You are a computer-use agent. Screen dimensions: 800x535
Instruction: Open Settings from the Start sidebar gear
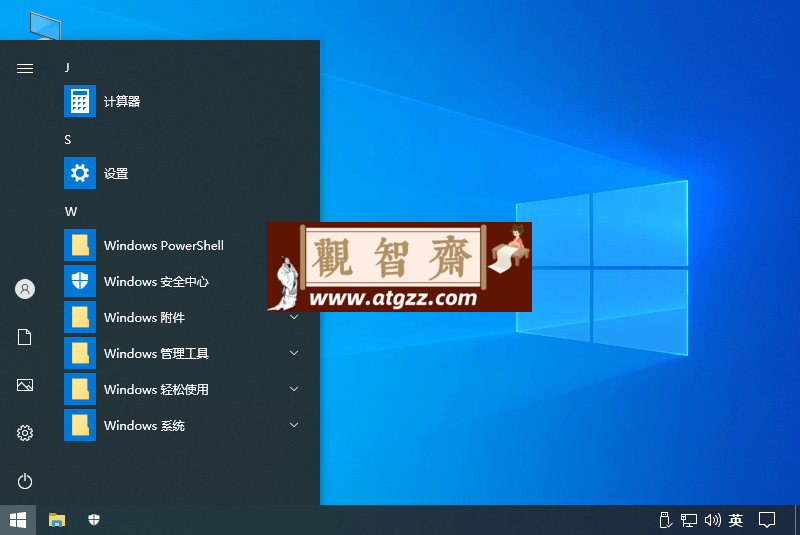(x=24, y=433)
